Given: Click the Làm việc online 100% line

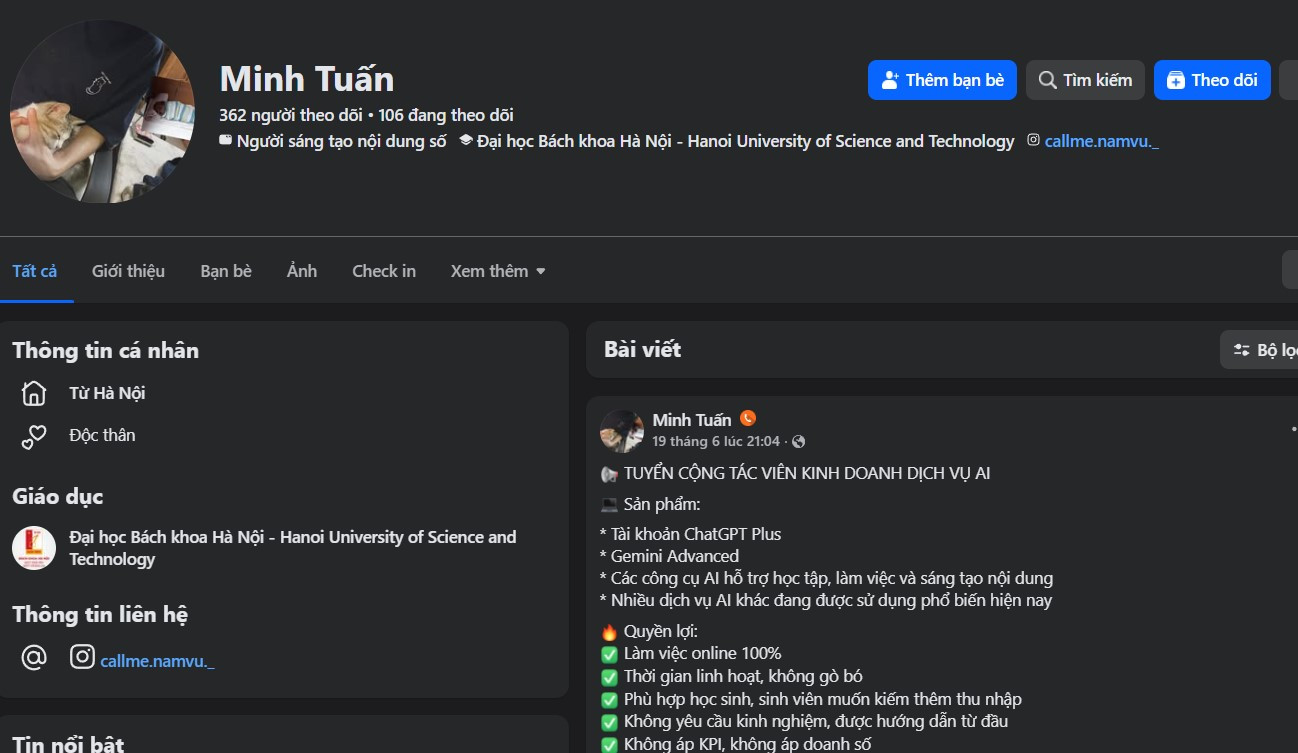Looking at the screenshot, I should coord(703,653).
